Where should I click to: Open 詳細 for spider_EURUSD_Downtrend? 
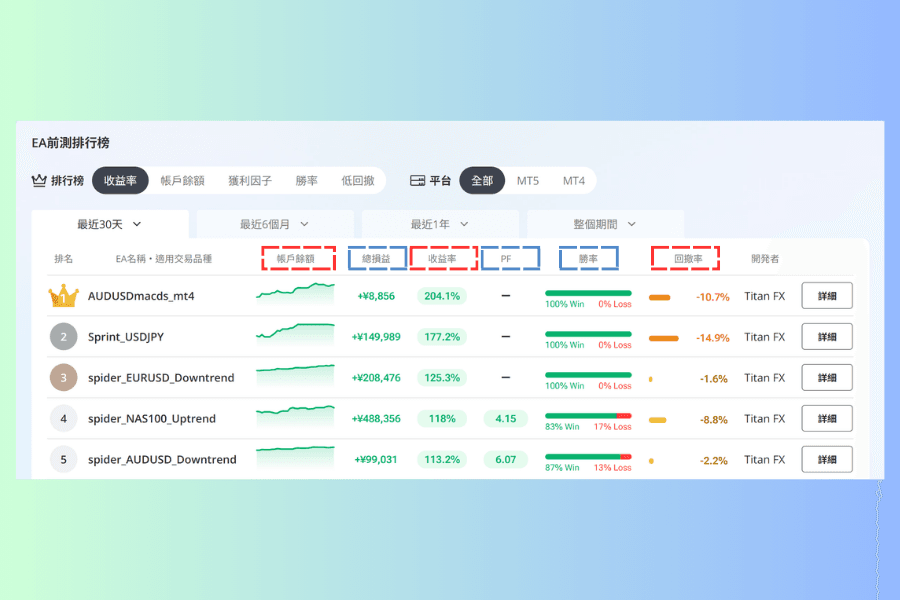pos(827,378)
